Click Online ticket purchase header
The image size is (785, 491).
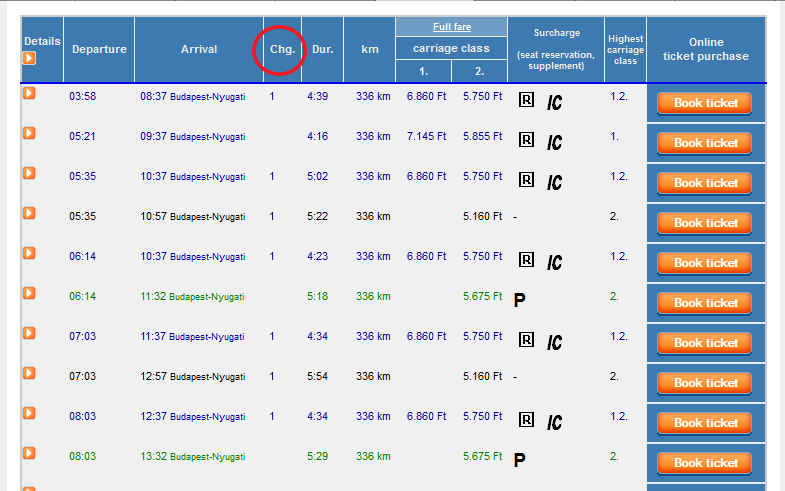(x=705, y=49)
